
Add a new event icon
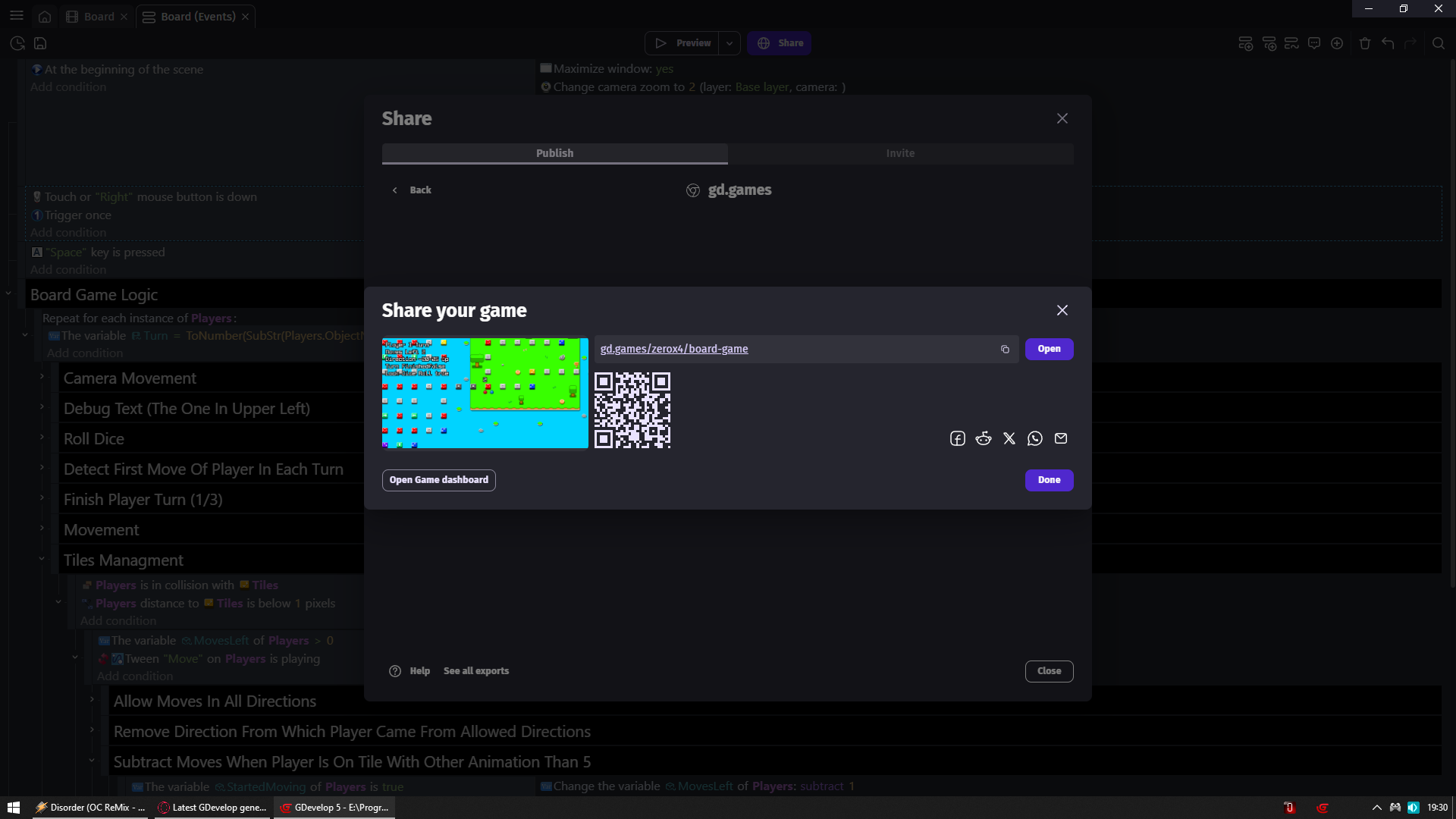[x=1245, y=43]
